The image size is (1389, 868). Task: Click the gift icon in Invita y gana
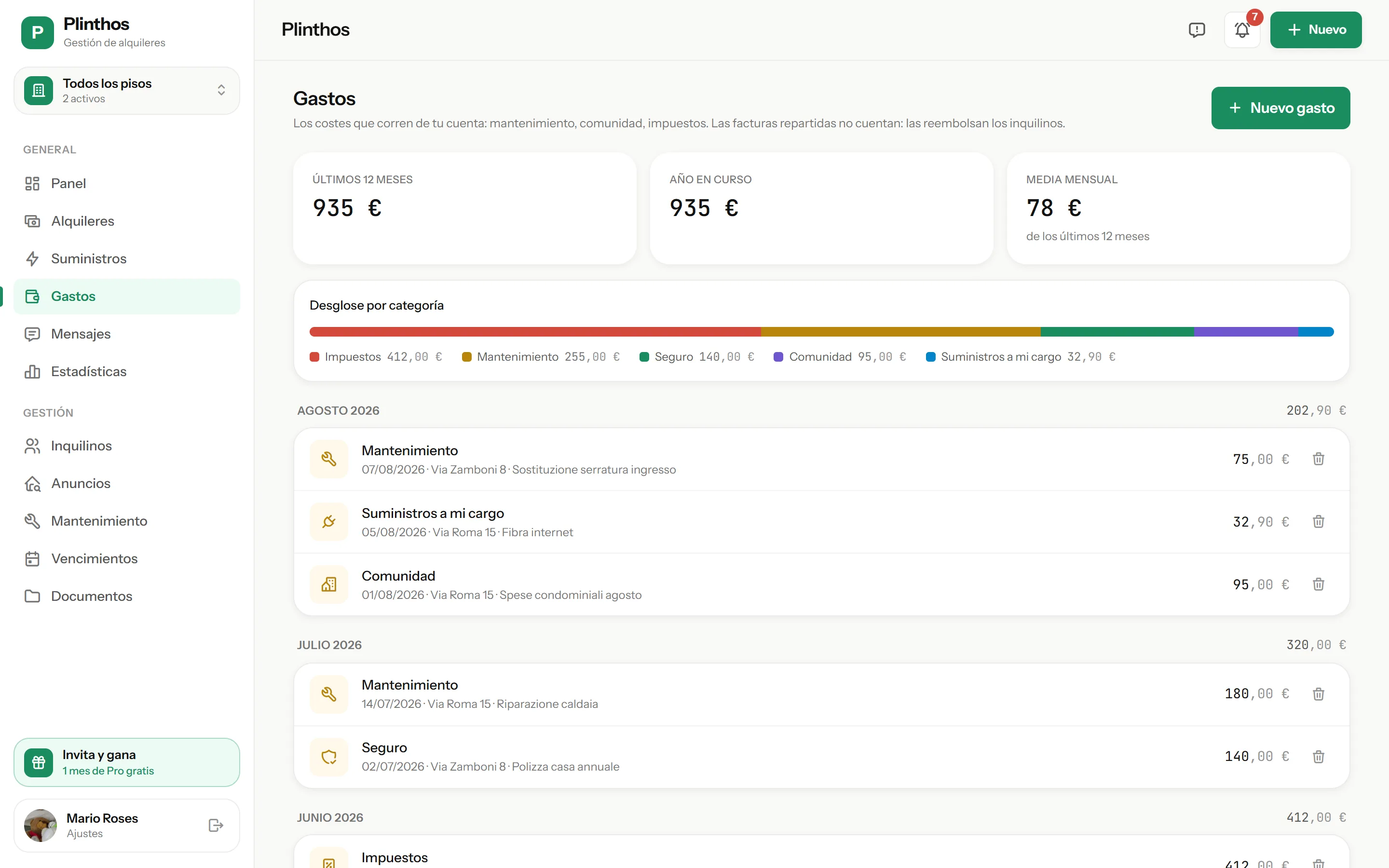39,762
